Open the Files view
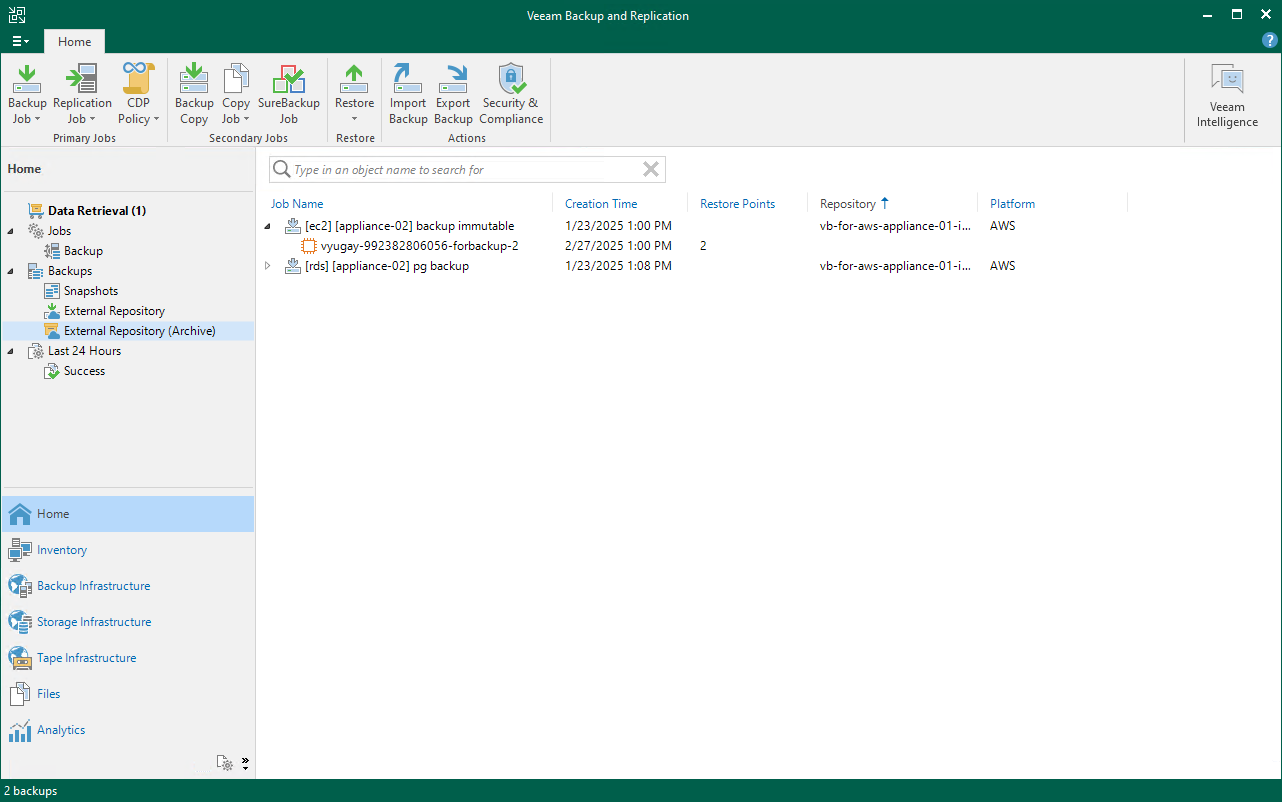This screenshot has width=1282, height=802. [128, 694]
